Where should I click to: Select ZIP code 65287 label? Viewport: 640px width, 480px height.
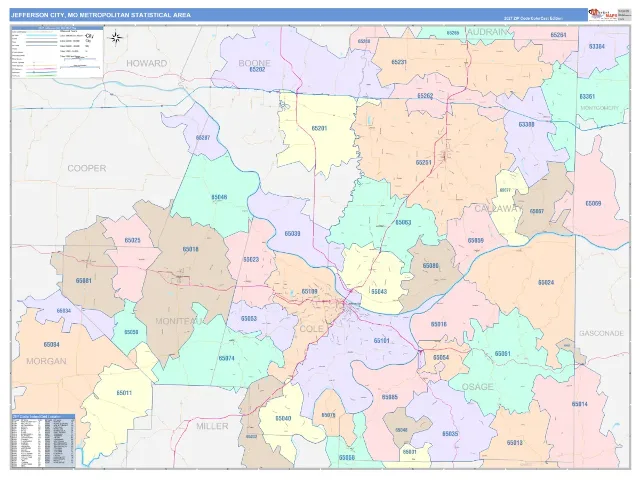point(203,138)
